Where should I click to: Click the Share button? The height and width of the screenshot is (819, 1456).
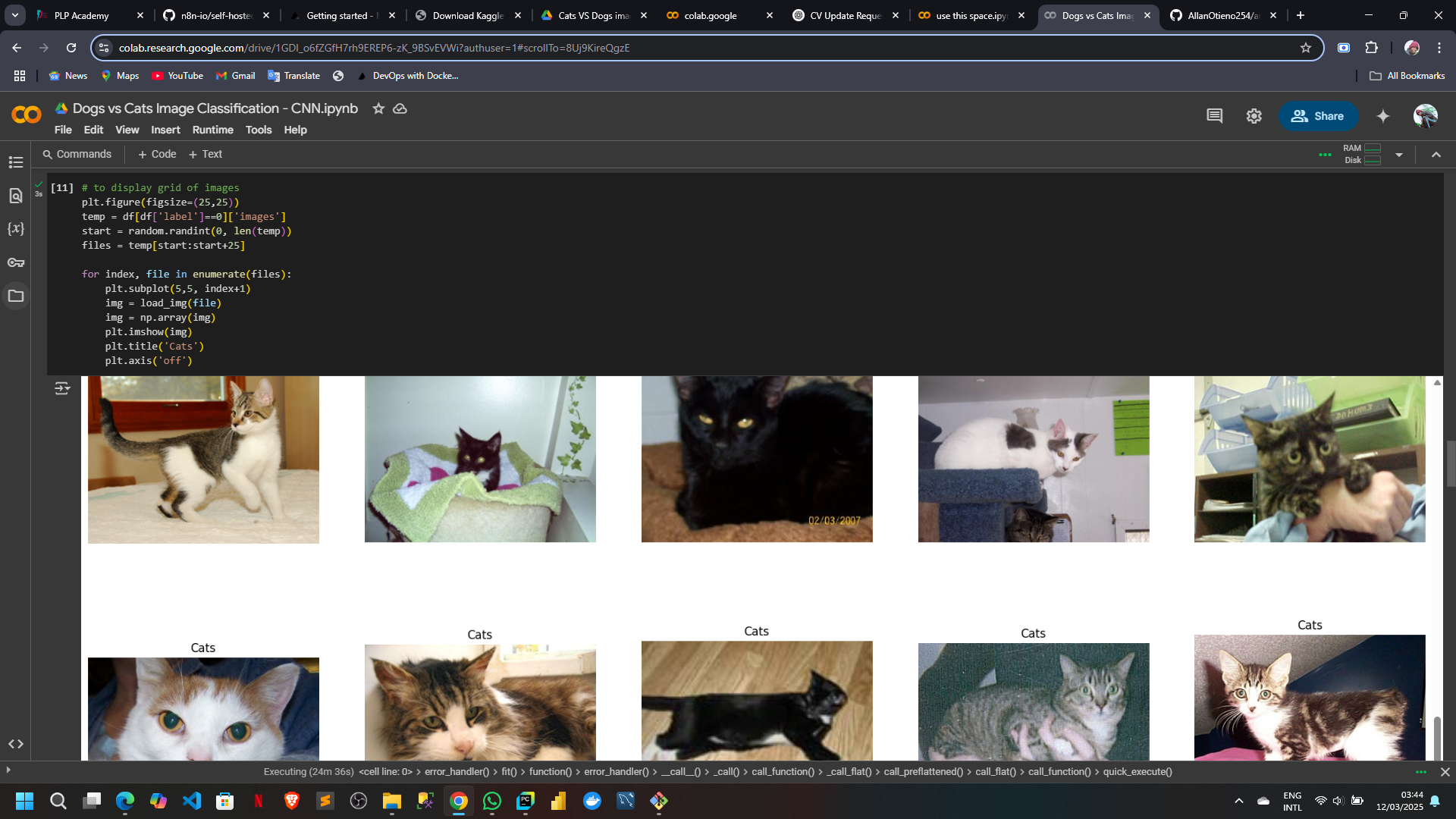coord(1318,116)
